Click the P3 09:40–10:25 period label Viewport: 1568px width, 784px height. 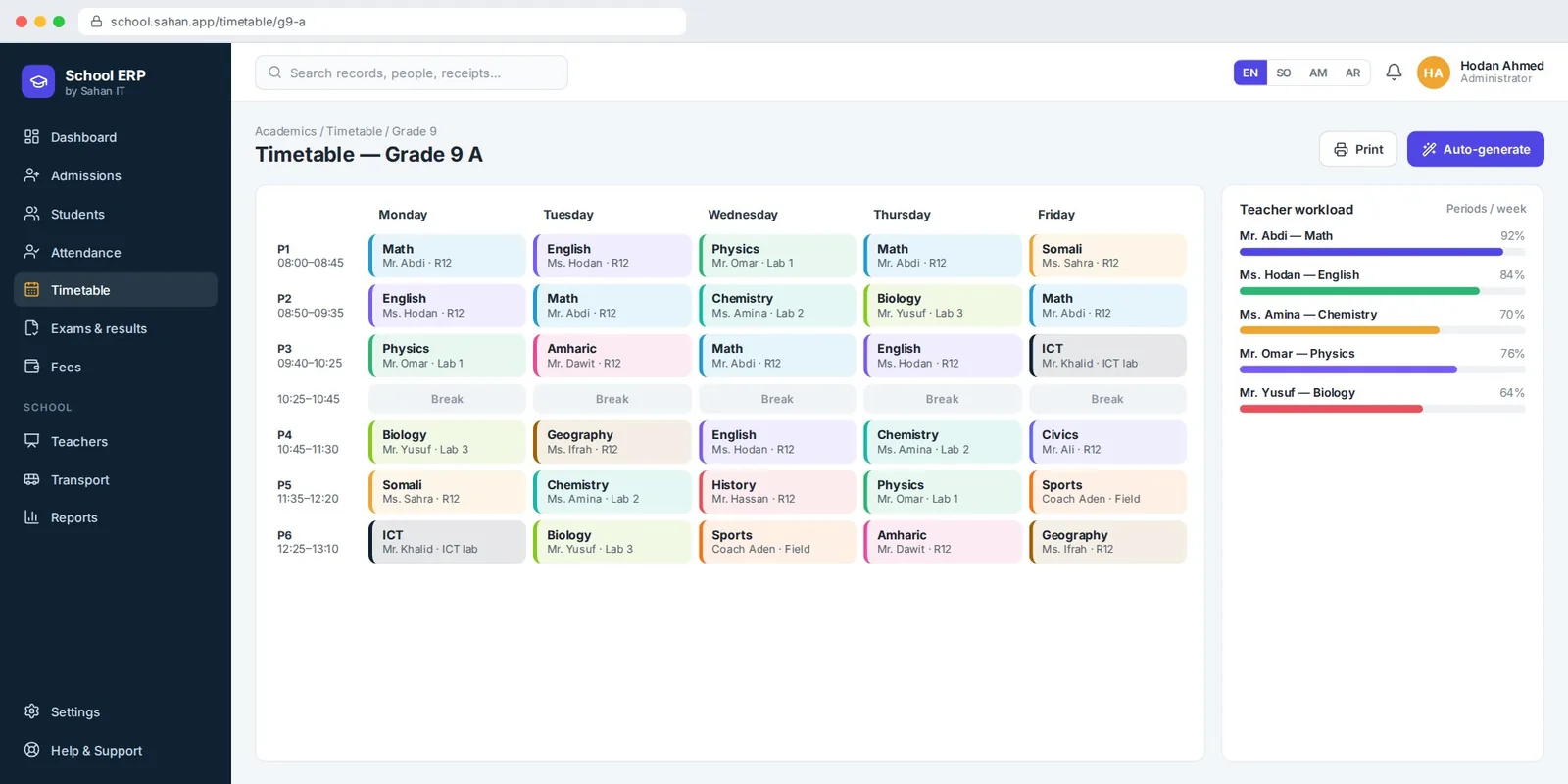point(310,356)
